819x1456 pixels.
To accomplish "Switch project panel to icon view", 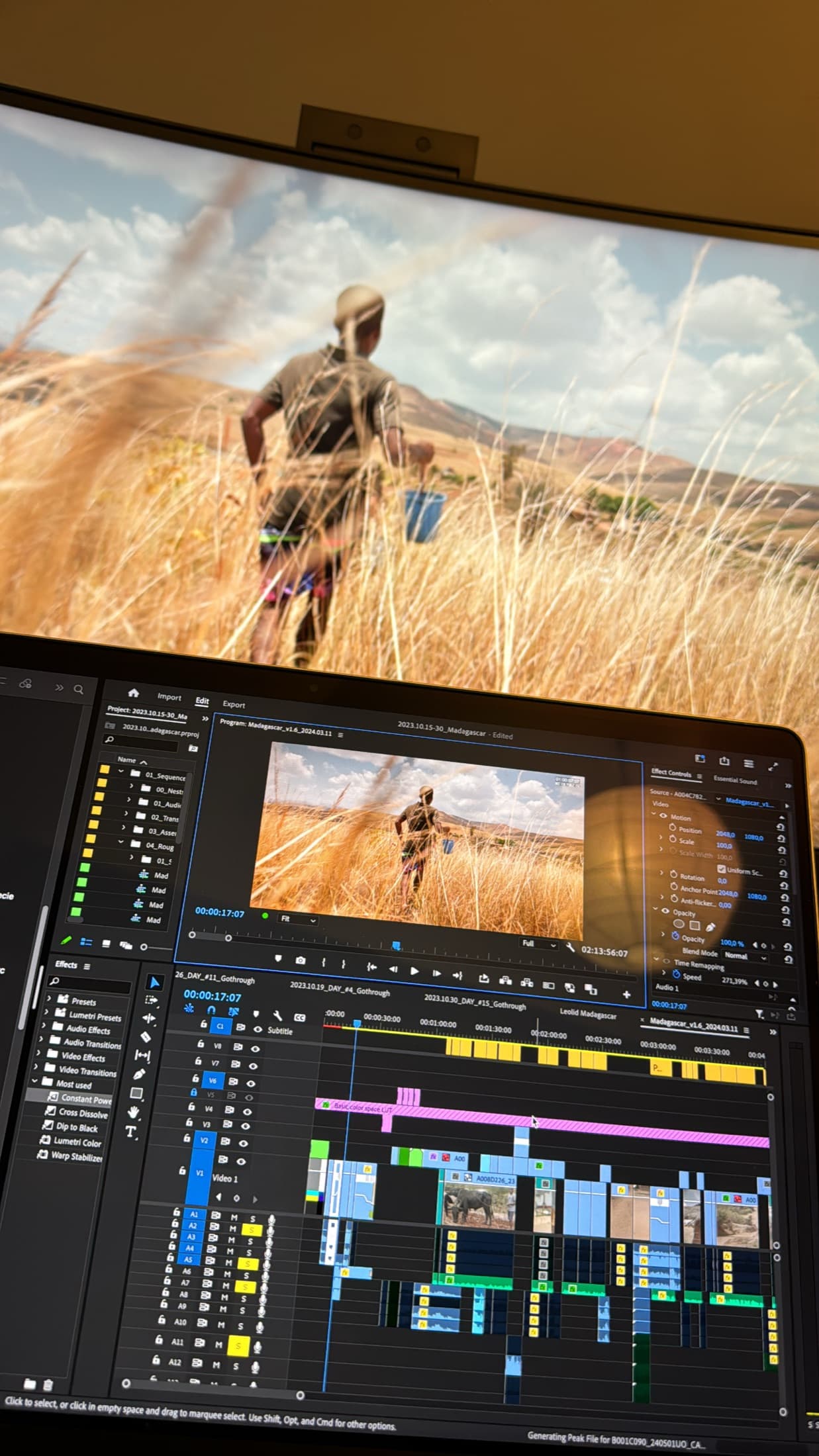I will [106, 944].
